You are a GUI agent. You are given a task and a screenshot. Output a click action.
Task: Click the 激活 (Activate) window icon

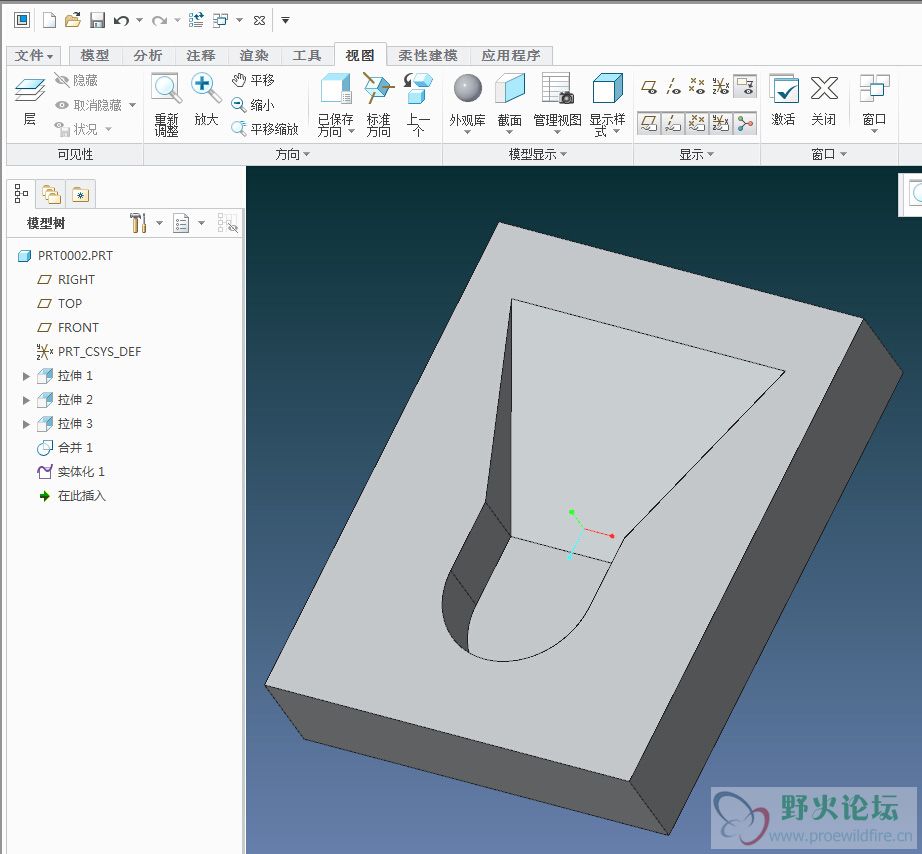tap(783, 90)
